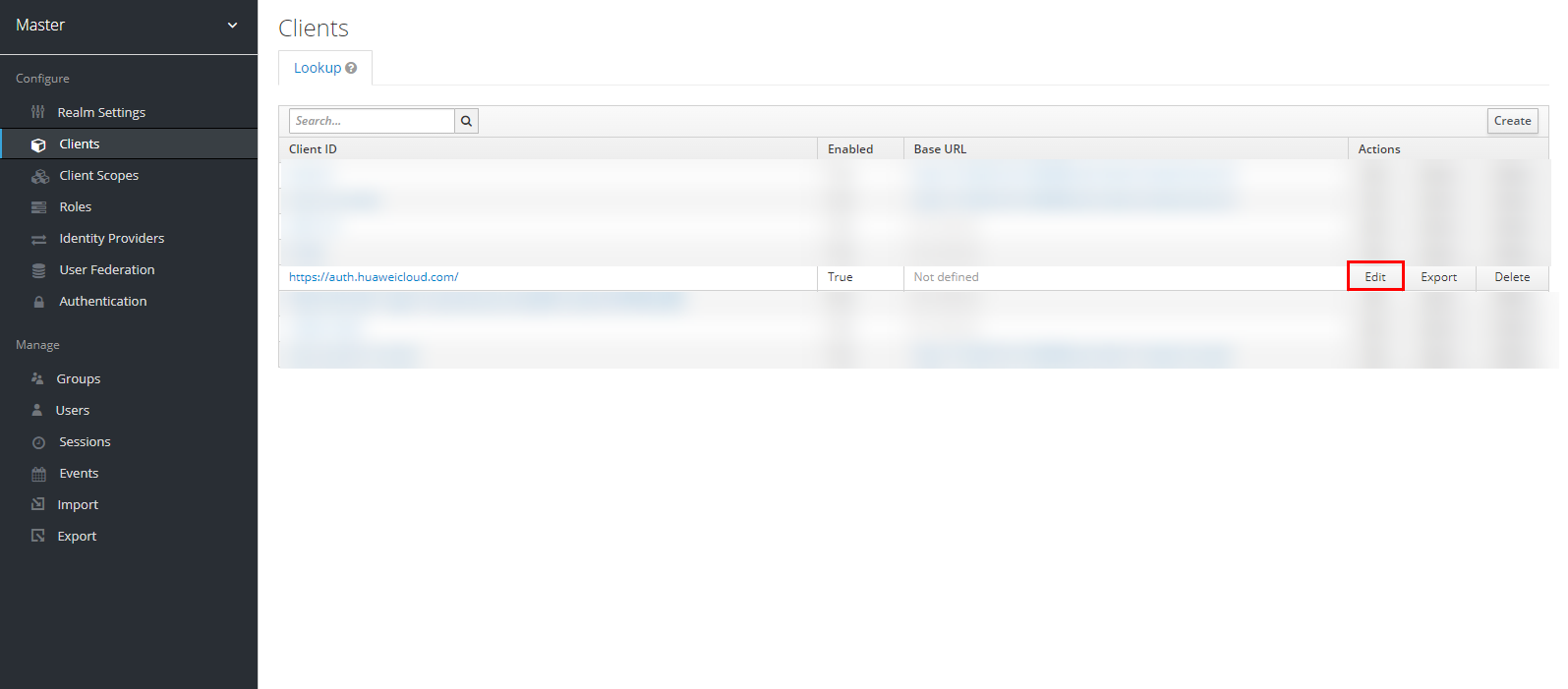Click the Roles list icon

point(39,207)
